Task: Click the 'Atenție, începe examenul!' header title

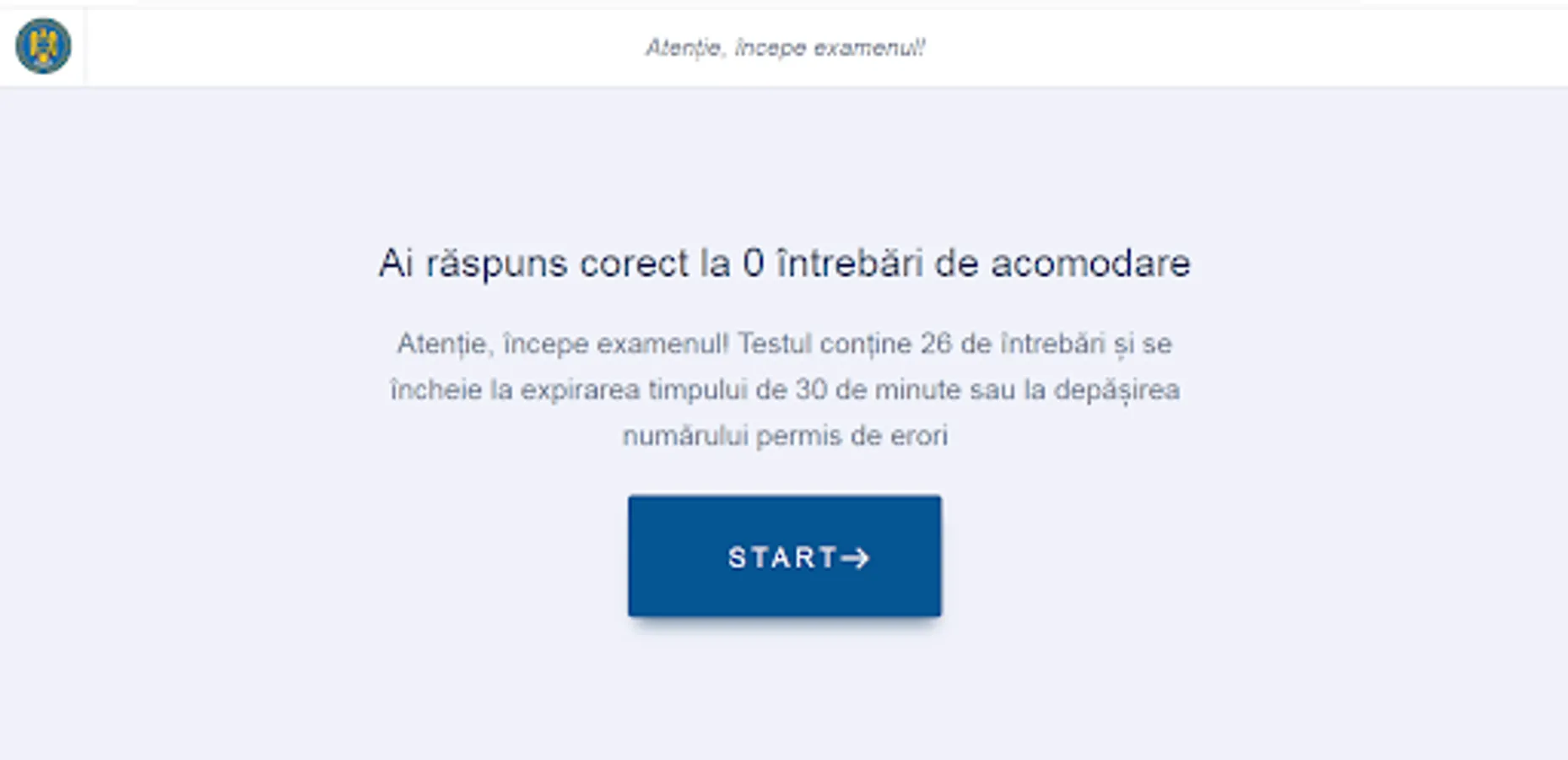Action: pos(785,48)
